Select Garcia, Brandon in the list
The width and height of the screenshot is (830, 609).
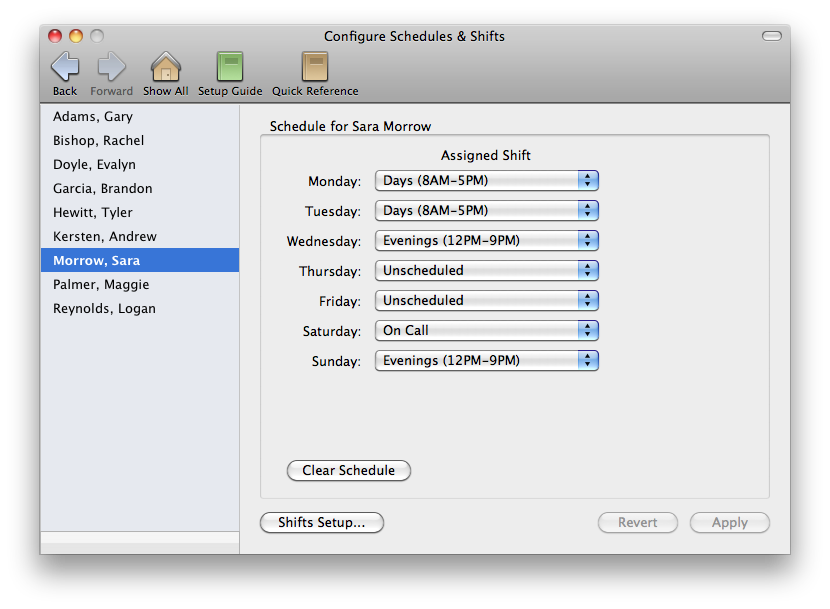140,189
